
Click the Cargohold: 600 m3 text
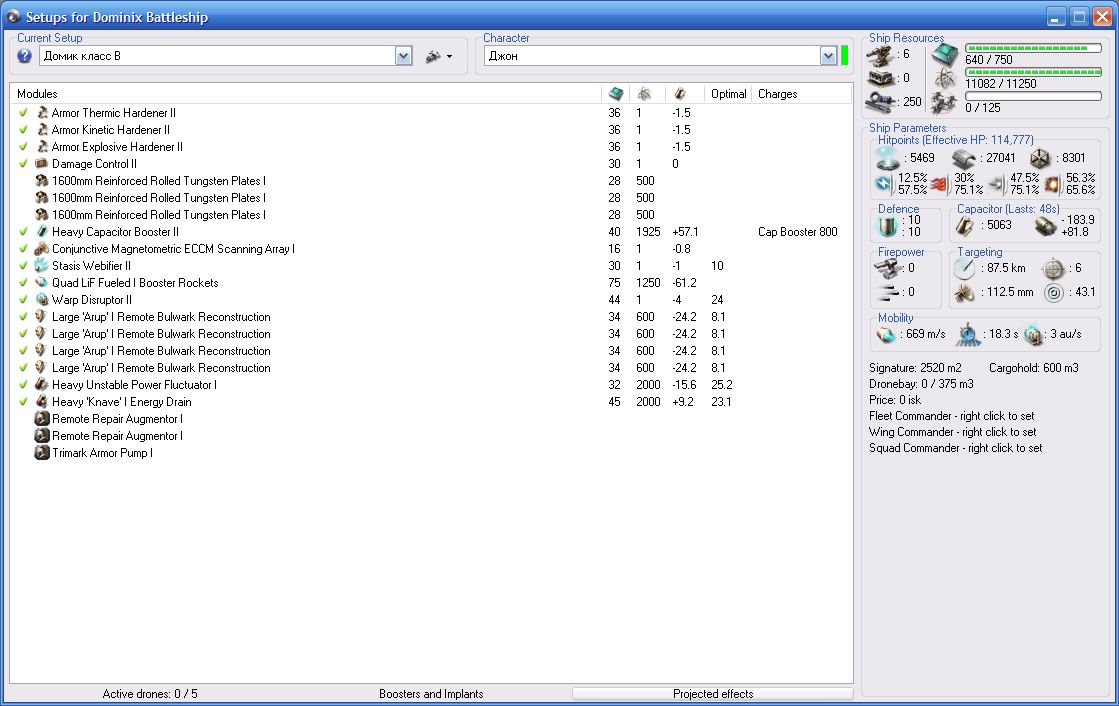coord(1033,368)
